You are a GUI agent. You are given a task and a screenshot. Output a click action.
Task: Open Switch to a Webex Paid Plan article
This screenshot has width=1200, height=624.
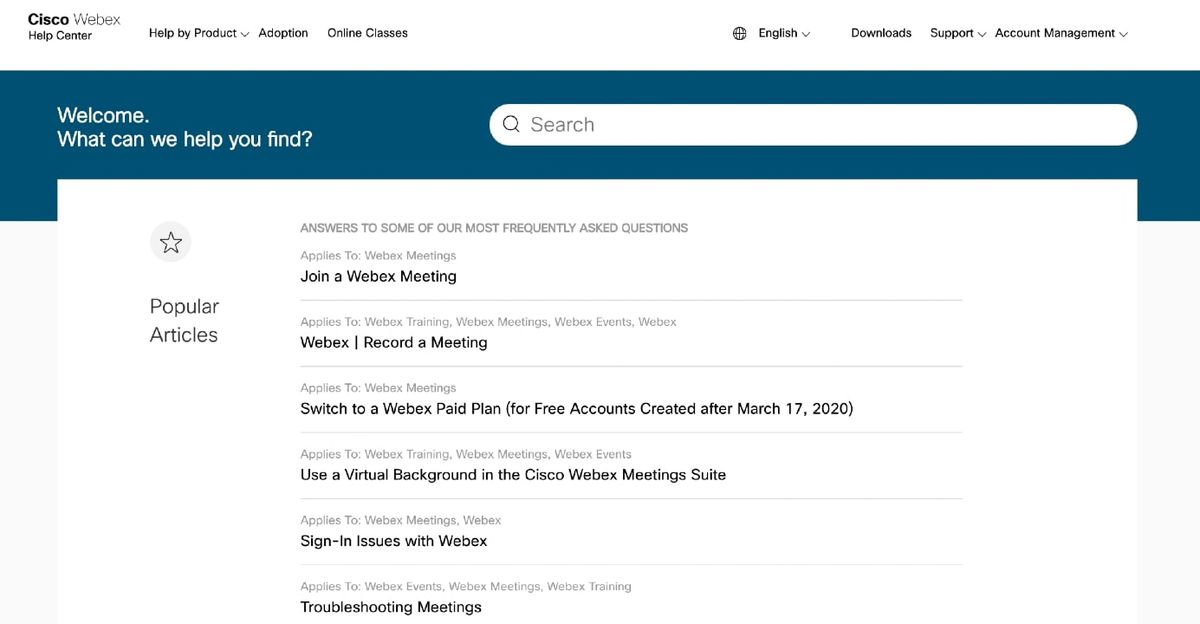click(x=576, y=408)
